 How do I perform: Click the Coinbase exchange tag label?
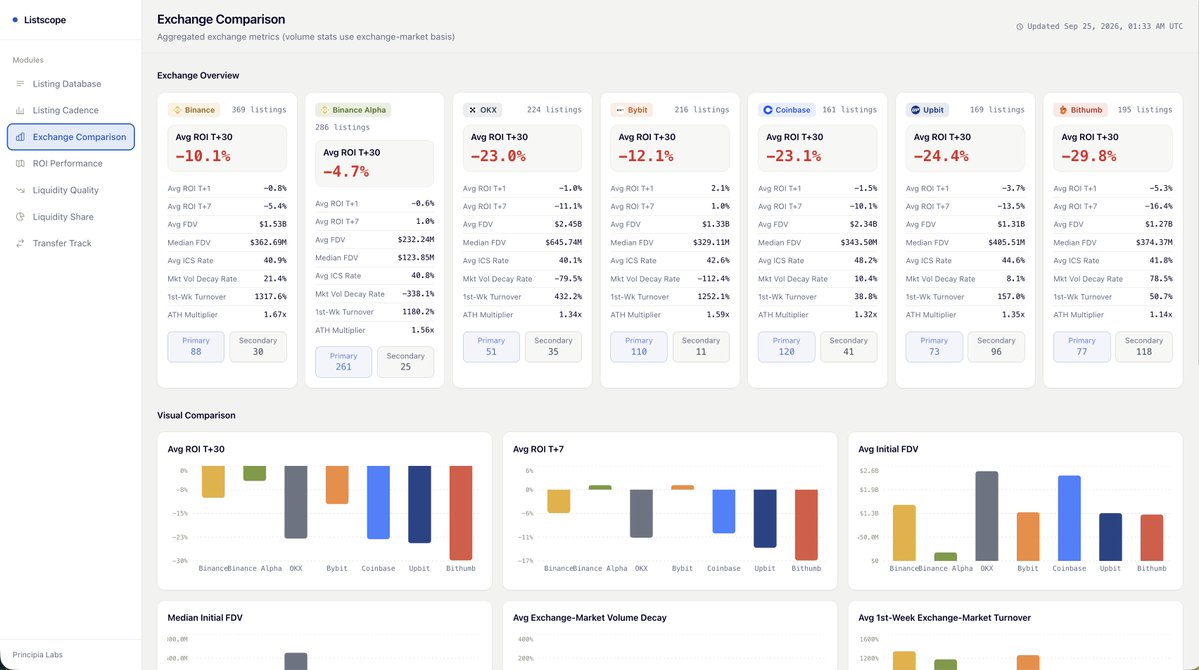(x=787, y=110)
